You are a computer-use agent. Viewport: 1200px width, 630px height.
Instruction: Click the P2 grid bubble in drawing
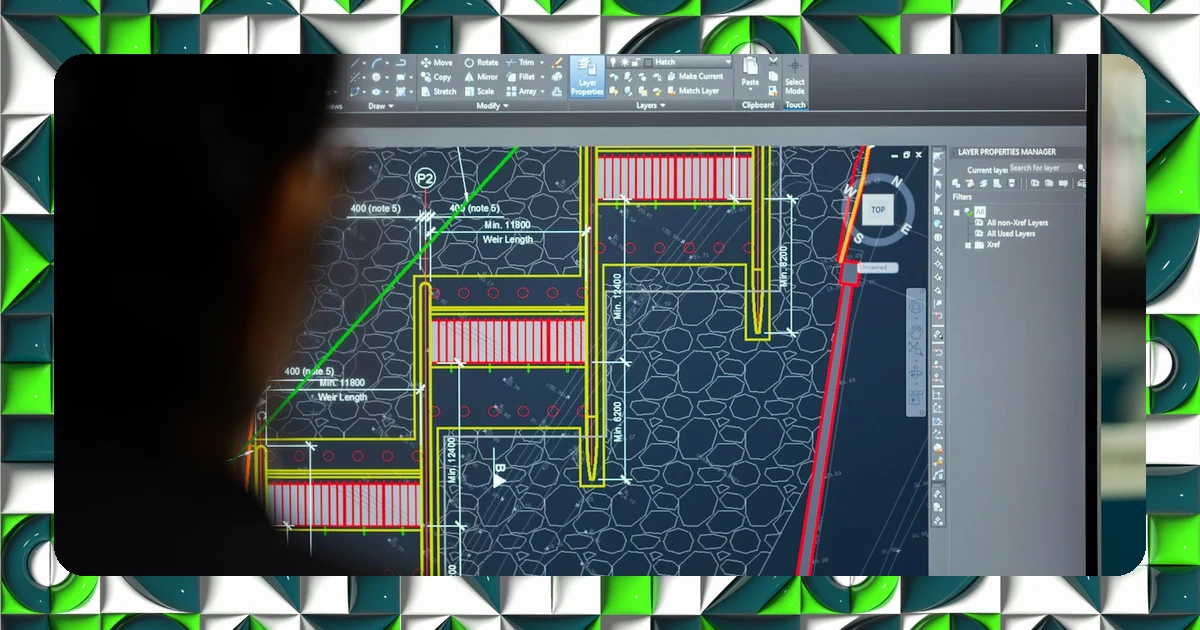[x=426, y=179]
